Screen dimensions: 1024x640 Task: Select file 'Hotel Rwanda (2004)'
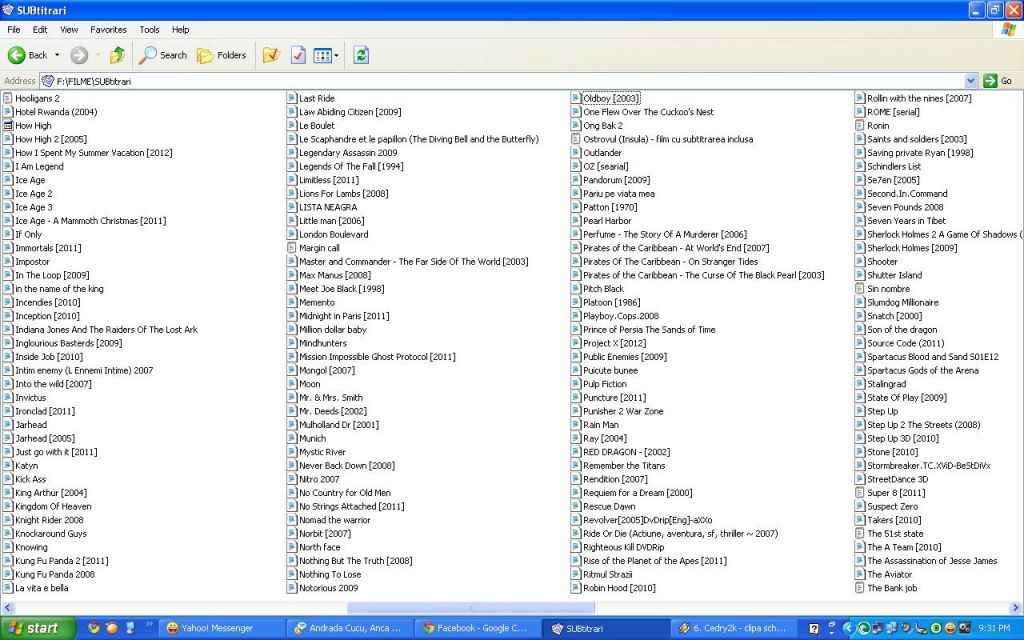[56, 112]
